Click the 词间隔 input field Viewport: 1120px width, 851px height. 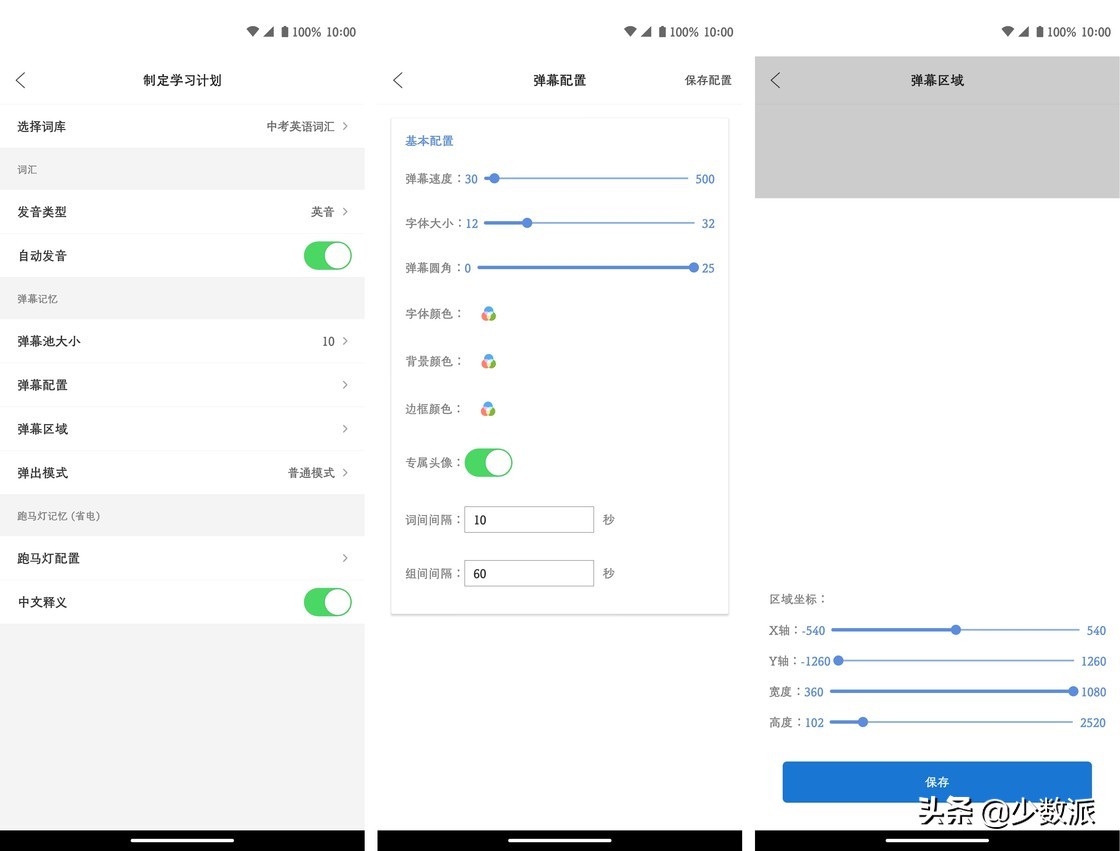(x=529, y=519)
